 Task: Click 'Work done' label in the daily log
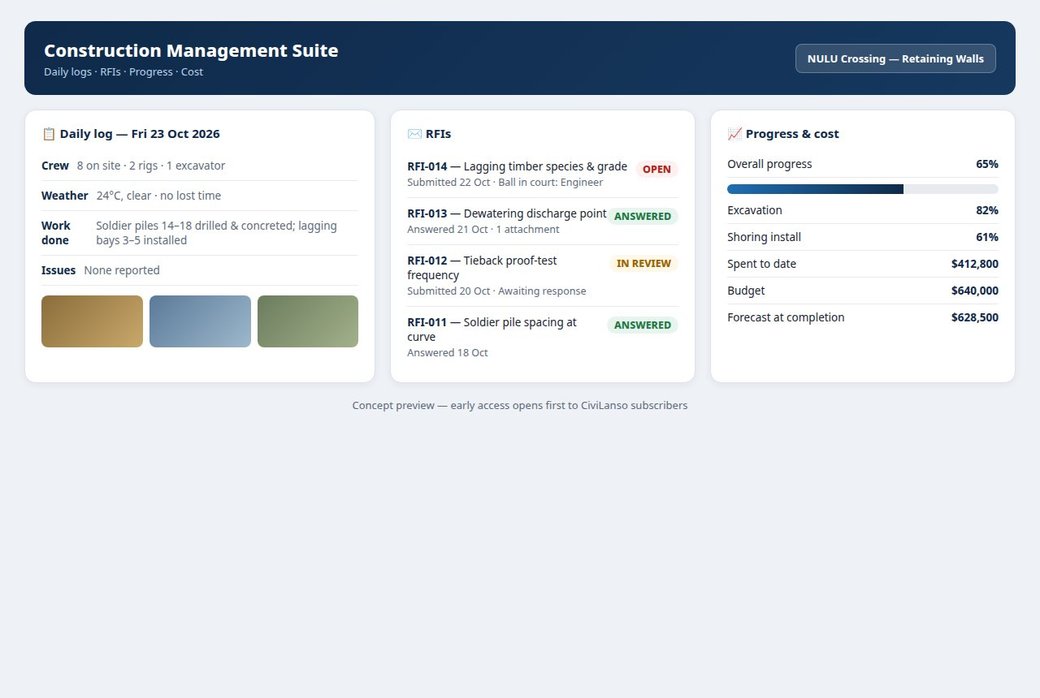56,233
